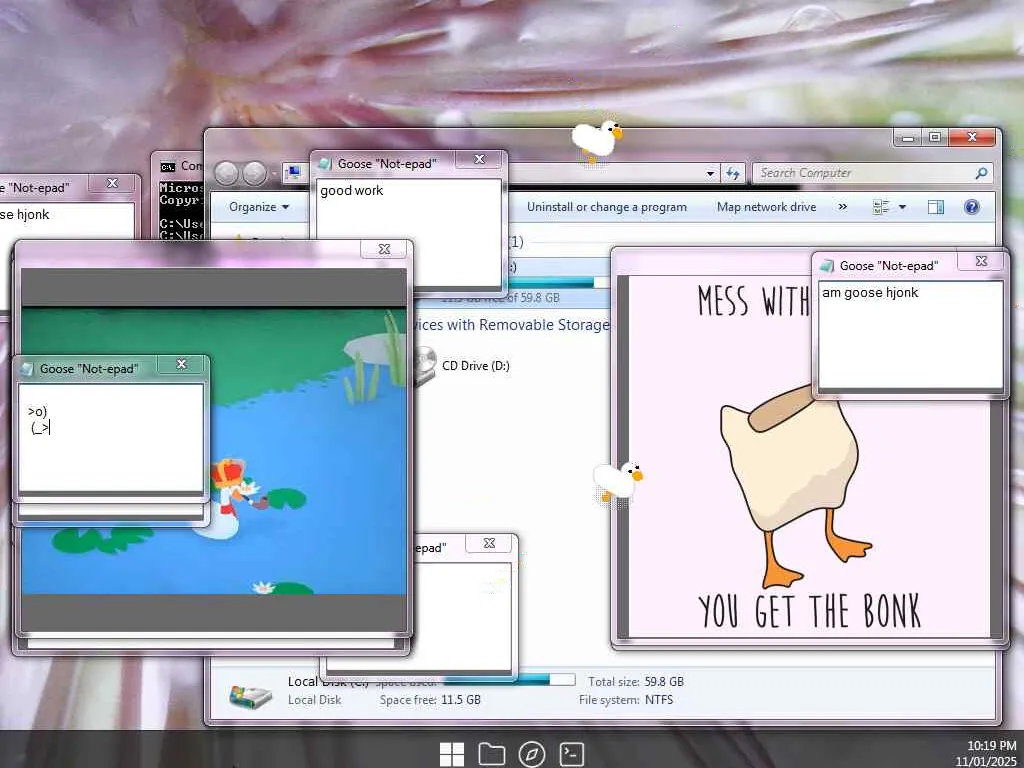Minimize the Explorer Computer window

[908, 137]
